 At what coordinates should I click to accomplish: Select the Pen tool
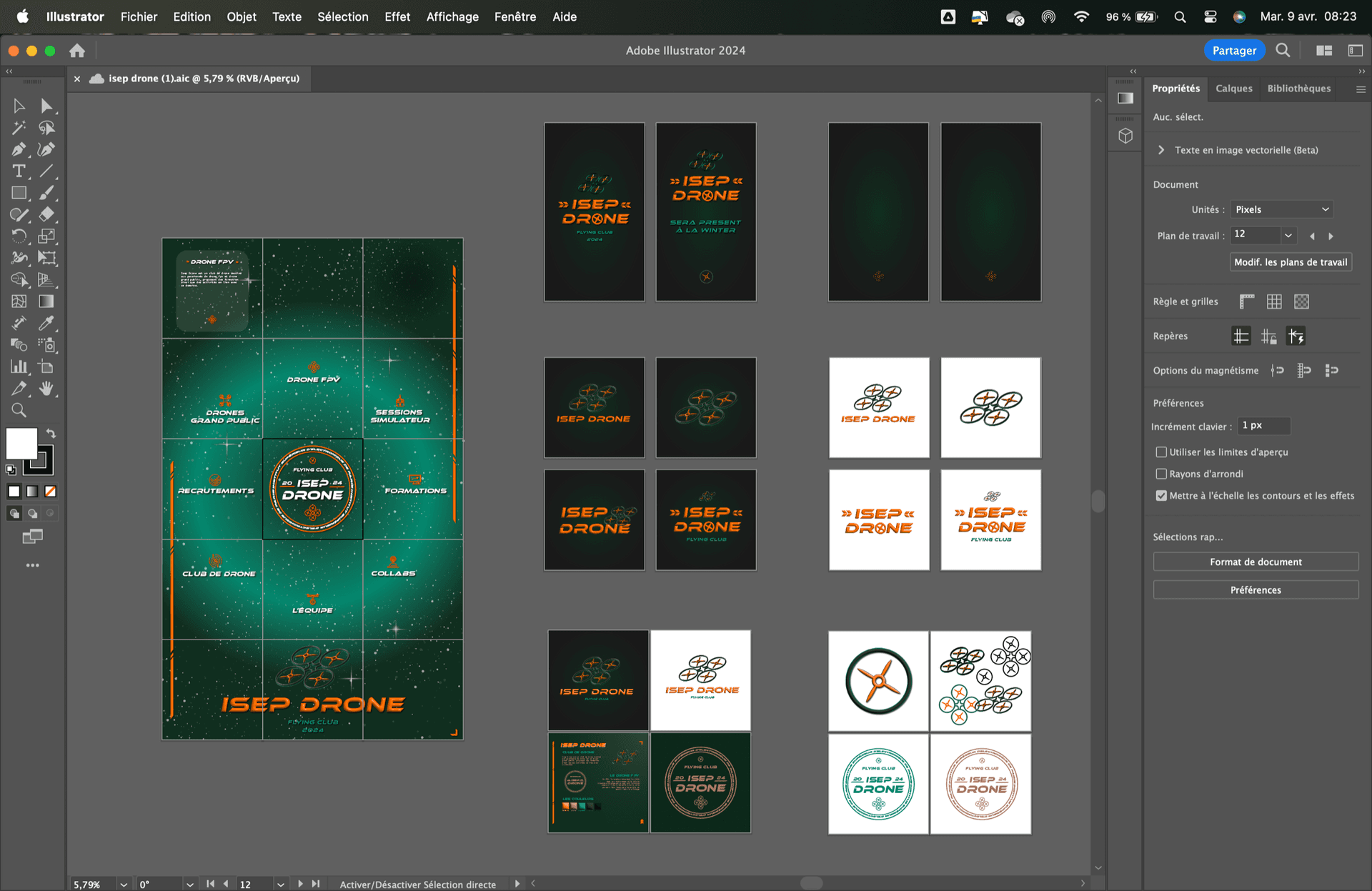pos(18,149)
